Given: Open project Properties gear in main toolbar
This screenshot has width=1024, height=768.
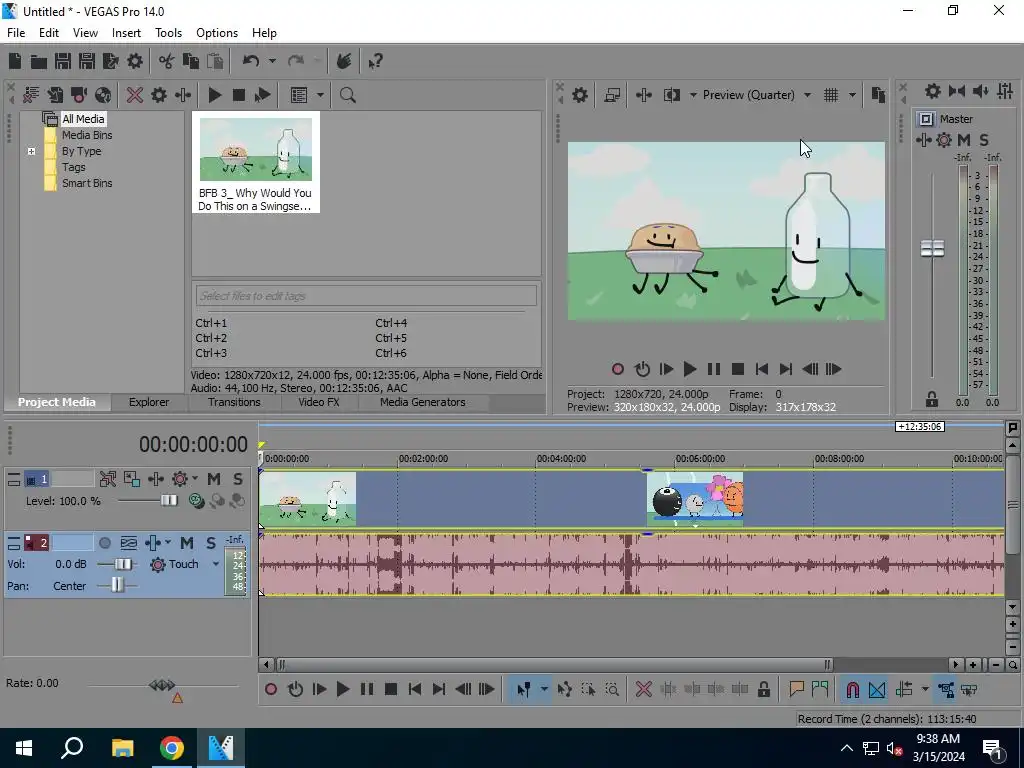Looking at the screenshot, I should 135,61.
